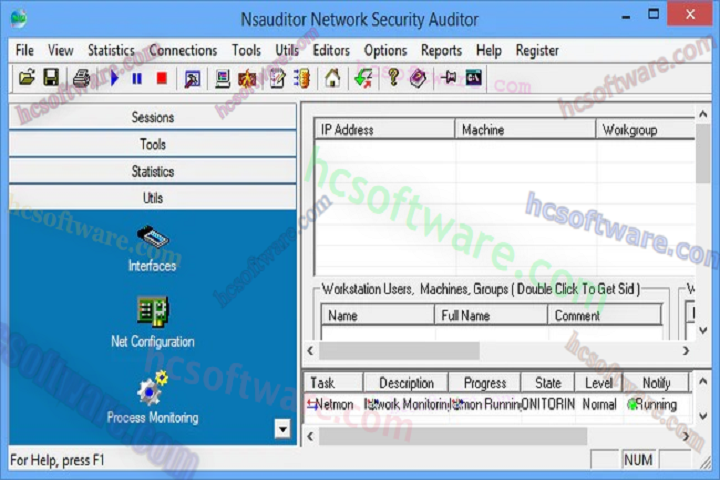
Task: Click the Level column header
Action: pos(598,382)
